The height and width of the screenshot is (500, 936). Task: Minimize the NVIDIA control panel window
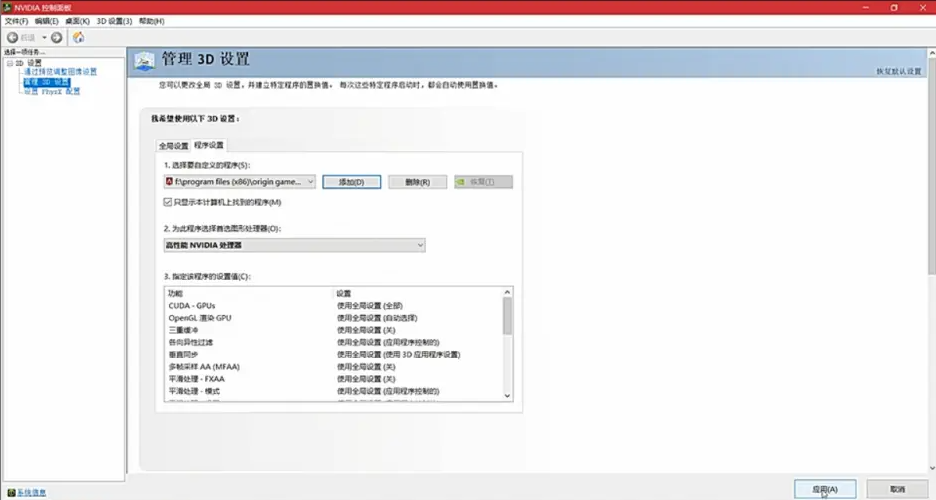pyautogui.click(x=866, y=7)
